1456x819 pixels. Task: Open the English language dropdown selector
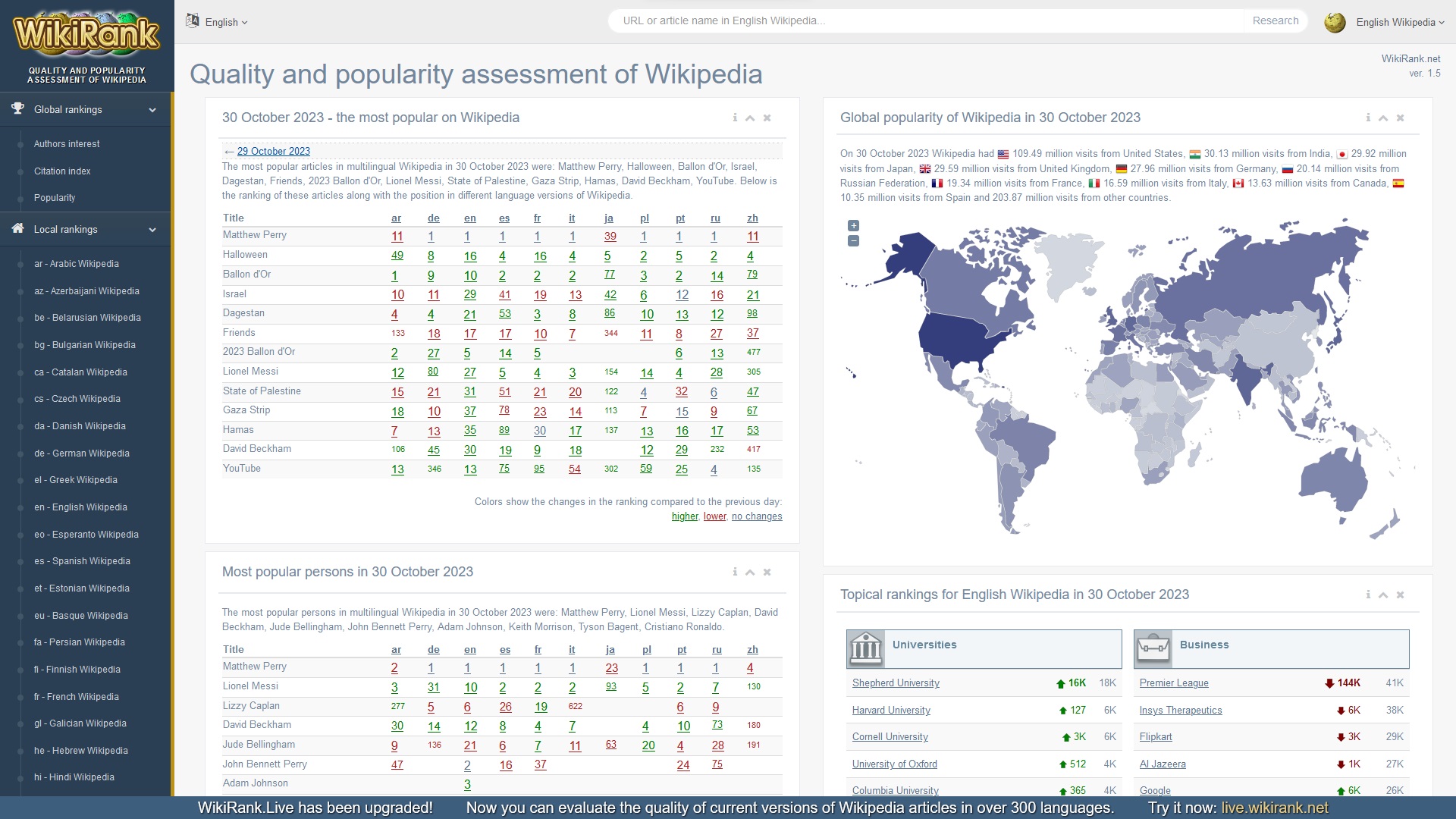click(x=220, y=20)
